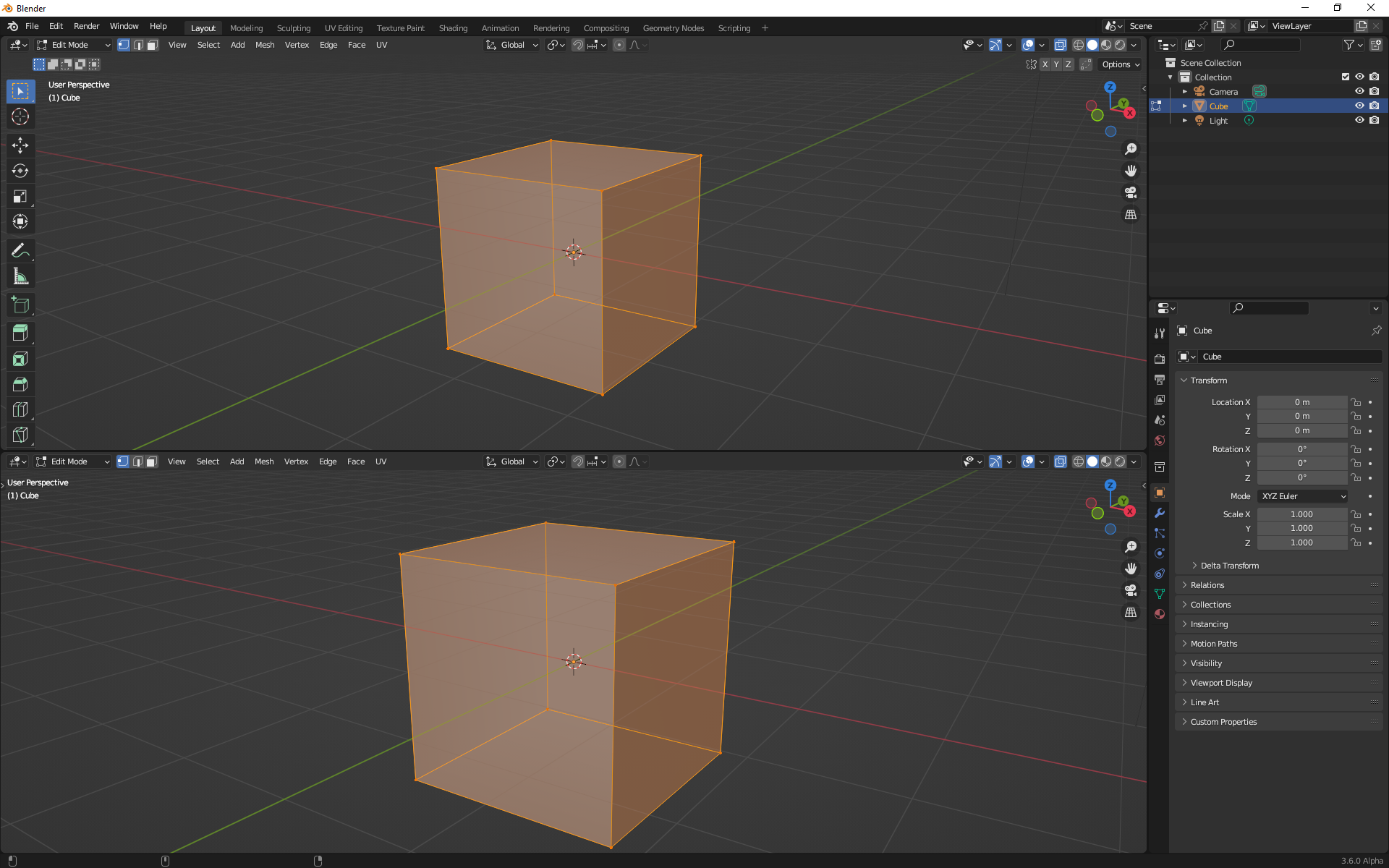Enable face select mode in top viewport
The image size is (1389, 868).
pyautogui.click(x=152, y=45)
